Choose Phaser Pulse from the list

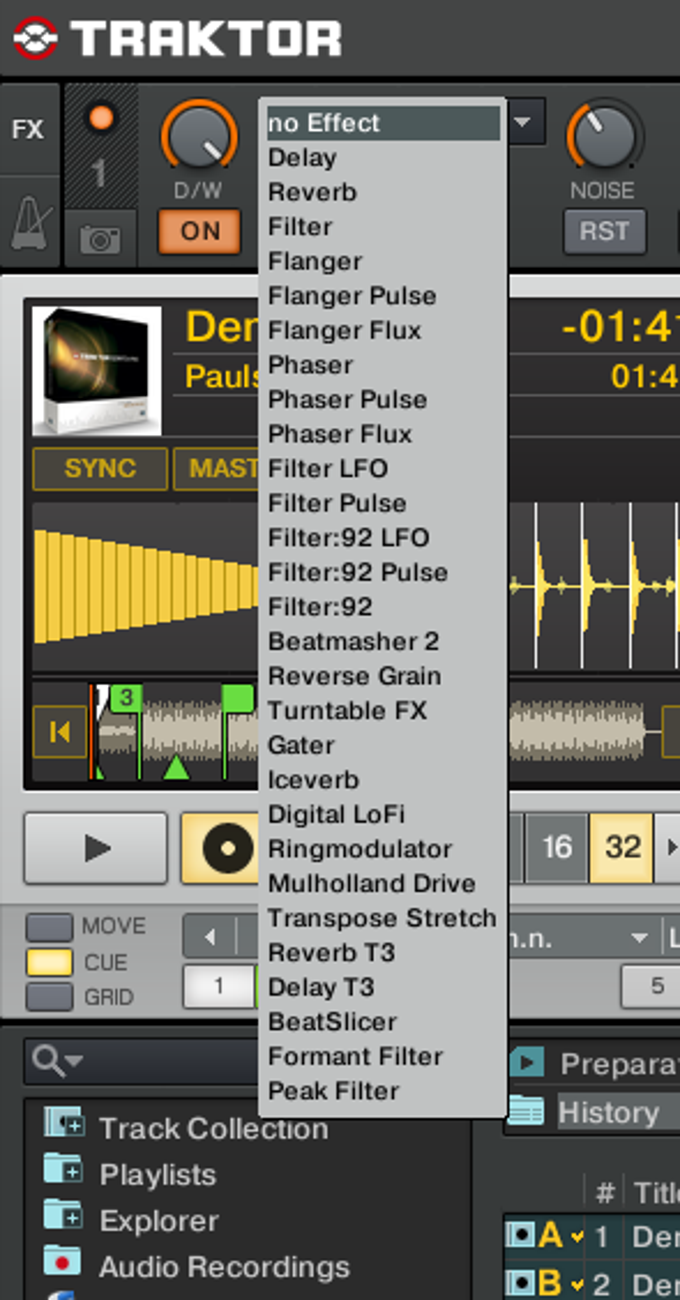coord(383,400)
